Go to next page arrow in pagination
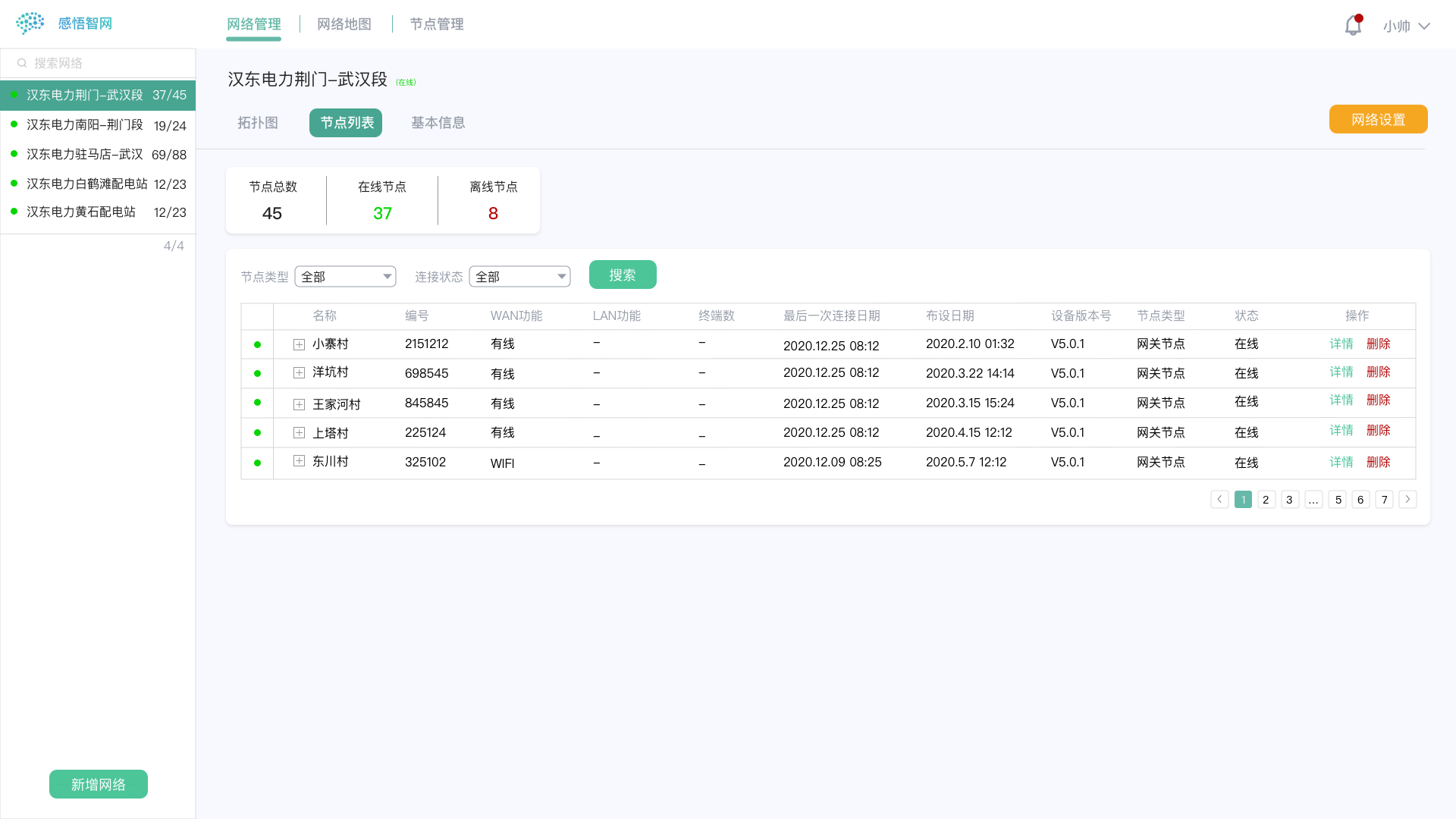The height and width of the screenshot is (819, 1456). tap(1407, 499)
